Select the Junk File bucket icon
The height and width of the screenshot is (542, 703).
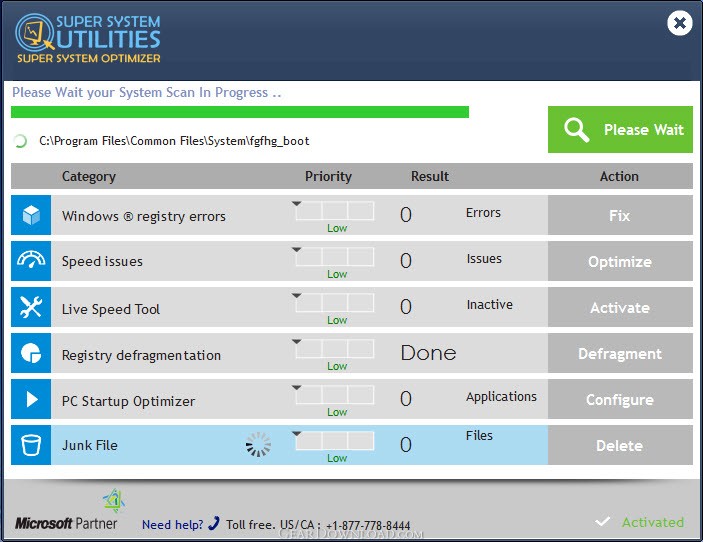[31, 445]
